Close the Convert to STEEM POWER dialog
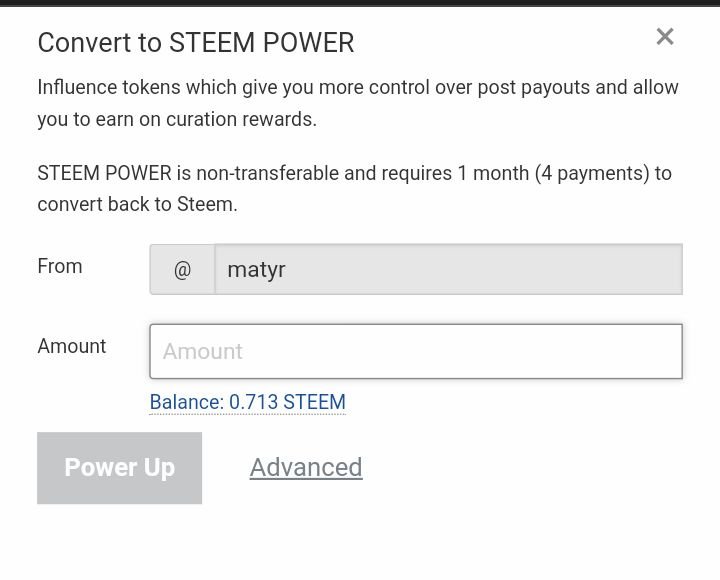This screenshot has width=720, height=580. point(665,37)
